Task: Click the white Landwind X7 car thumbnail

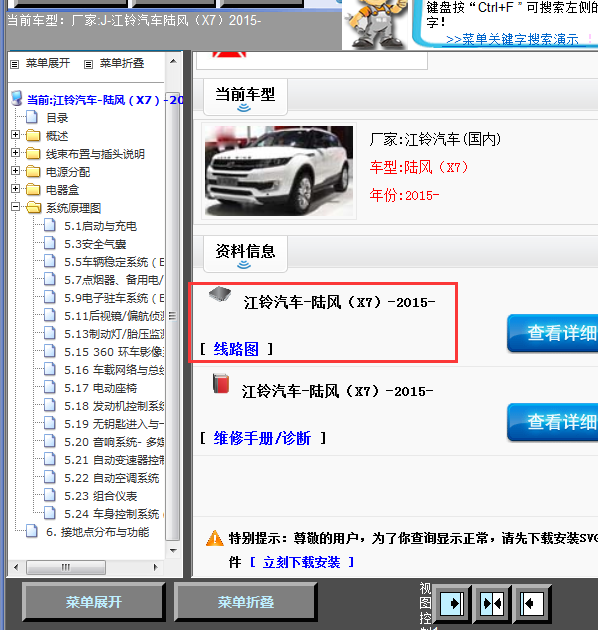Action: (x=279, y=171)
